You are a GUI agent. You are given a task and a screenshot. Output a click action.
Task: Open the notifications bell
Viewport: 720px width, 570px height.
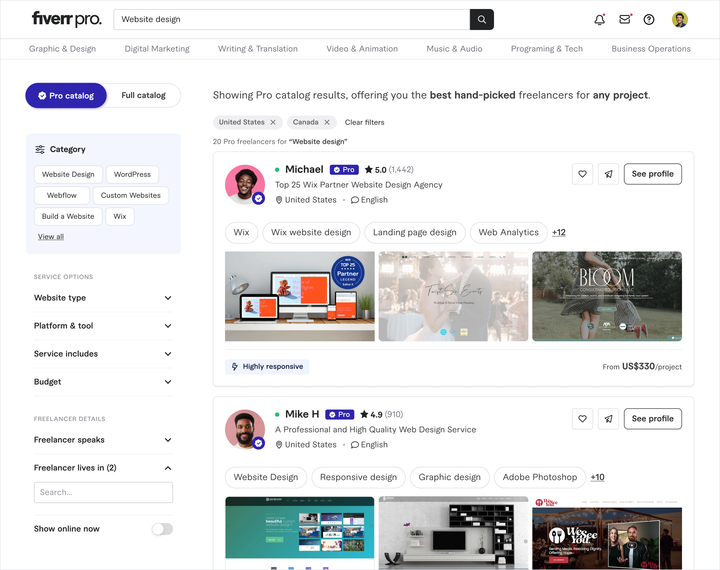pos(600,19)
